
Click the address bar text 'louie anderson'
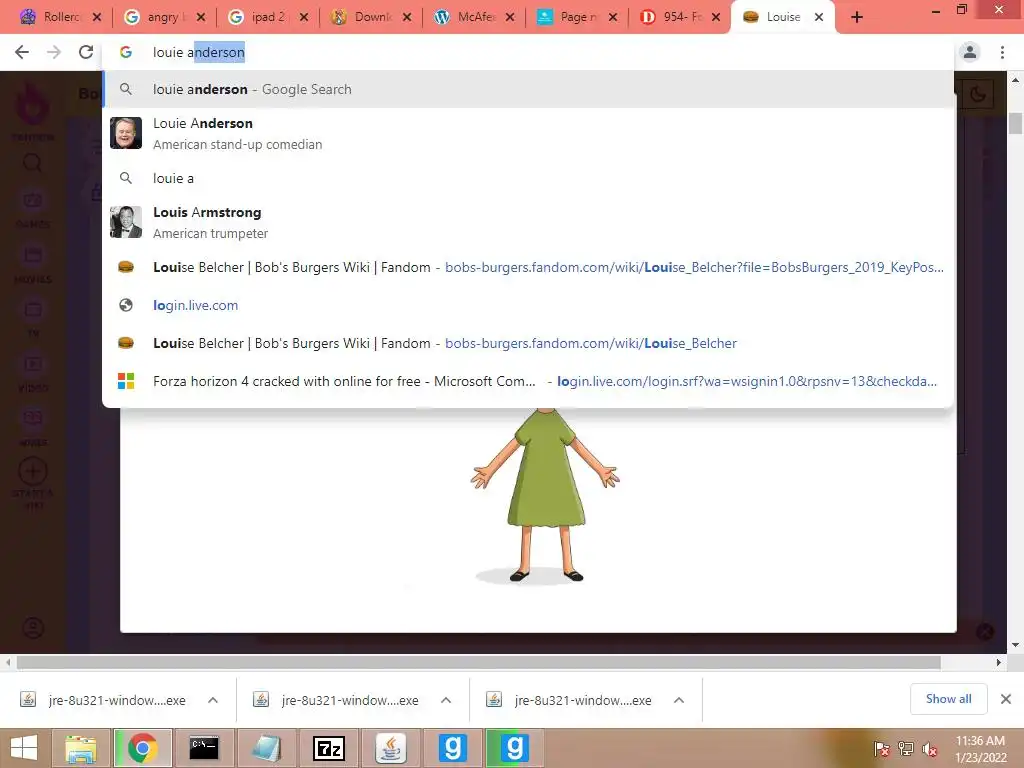[199, 52]
